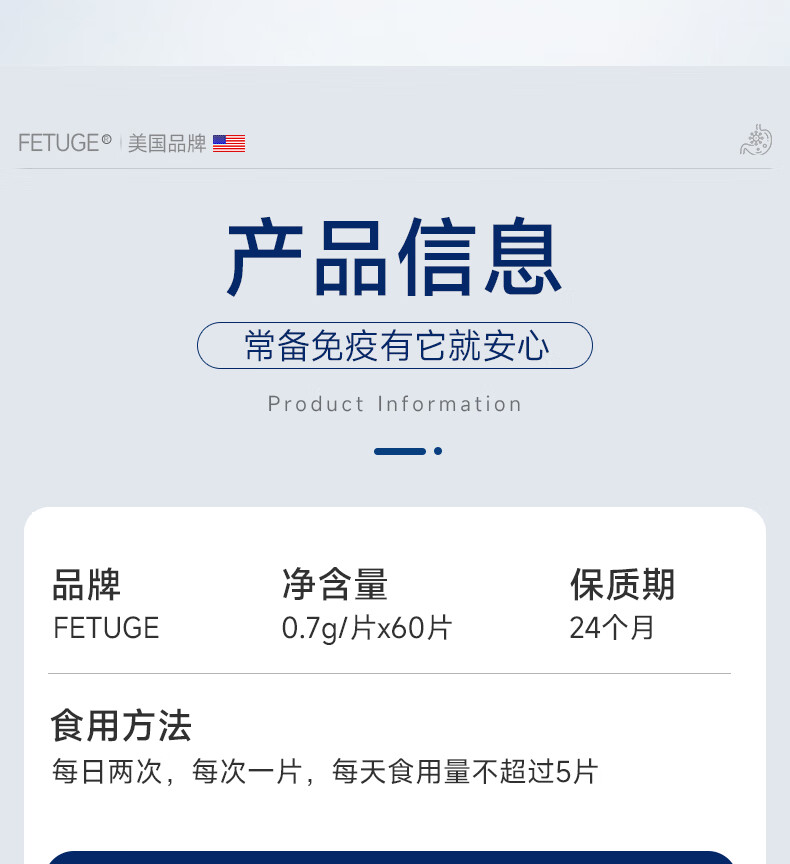790x864 pixels.
Task: Click the American flag icon
Action: click(x=229, y=143)
